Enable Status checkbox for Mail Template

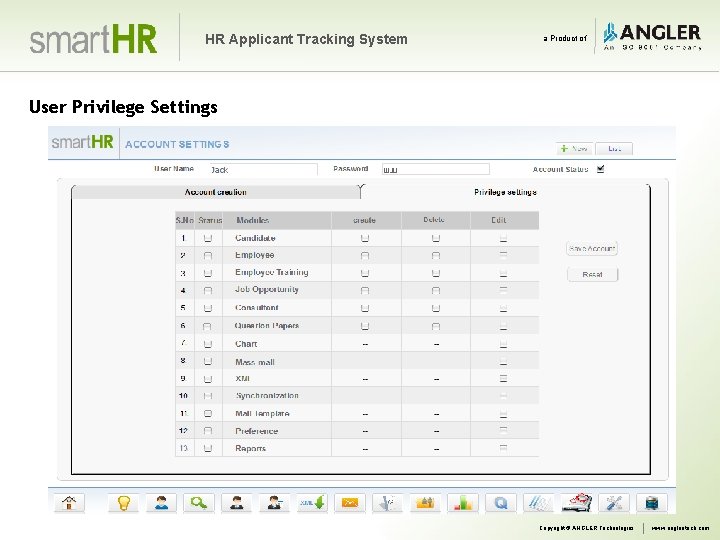pos(208,413)
